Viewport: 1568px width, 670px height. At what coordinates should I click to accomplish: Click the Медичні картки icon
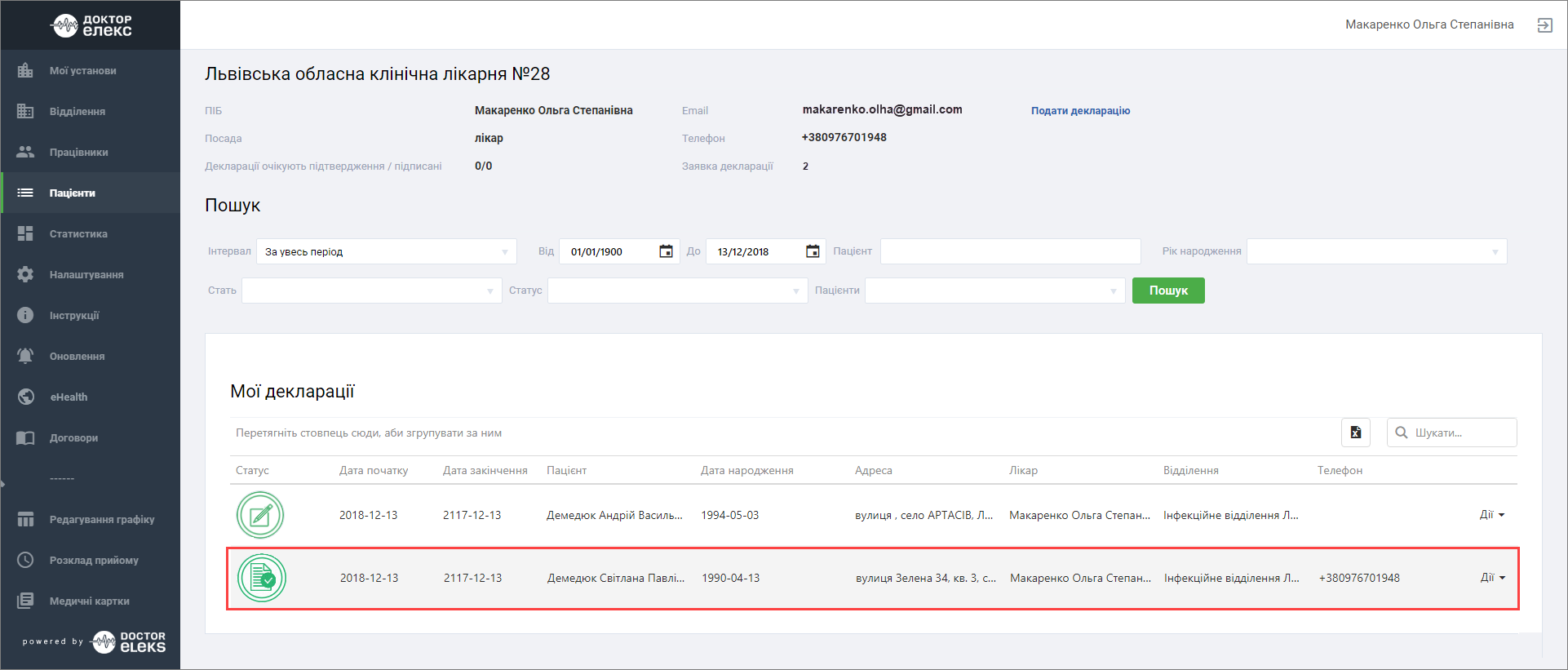click(25, 601)
